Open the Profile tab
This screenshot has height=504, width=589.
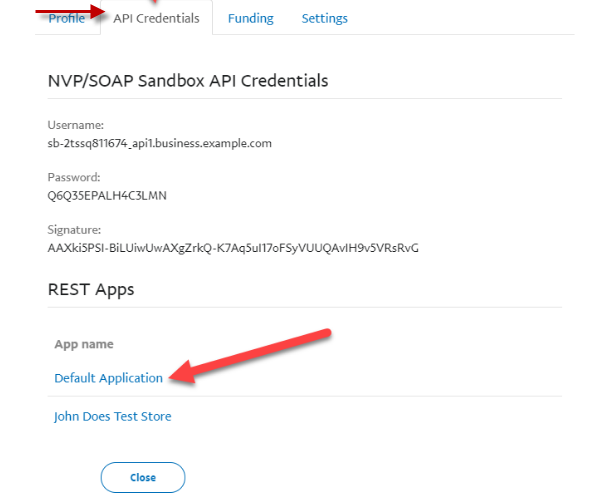coord(66,18)
